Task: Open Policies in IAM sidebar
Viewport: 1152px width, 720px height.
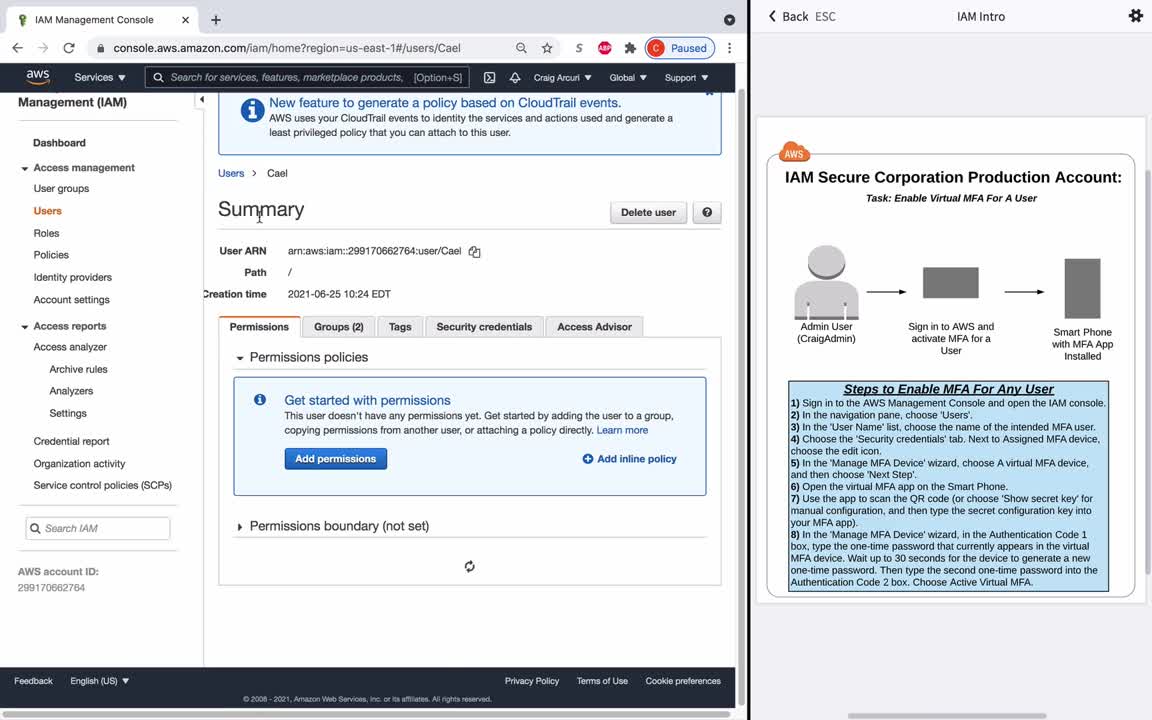Action: pyautogui.click(x=51, y=255)
